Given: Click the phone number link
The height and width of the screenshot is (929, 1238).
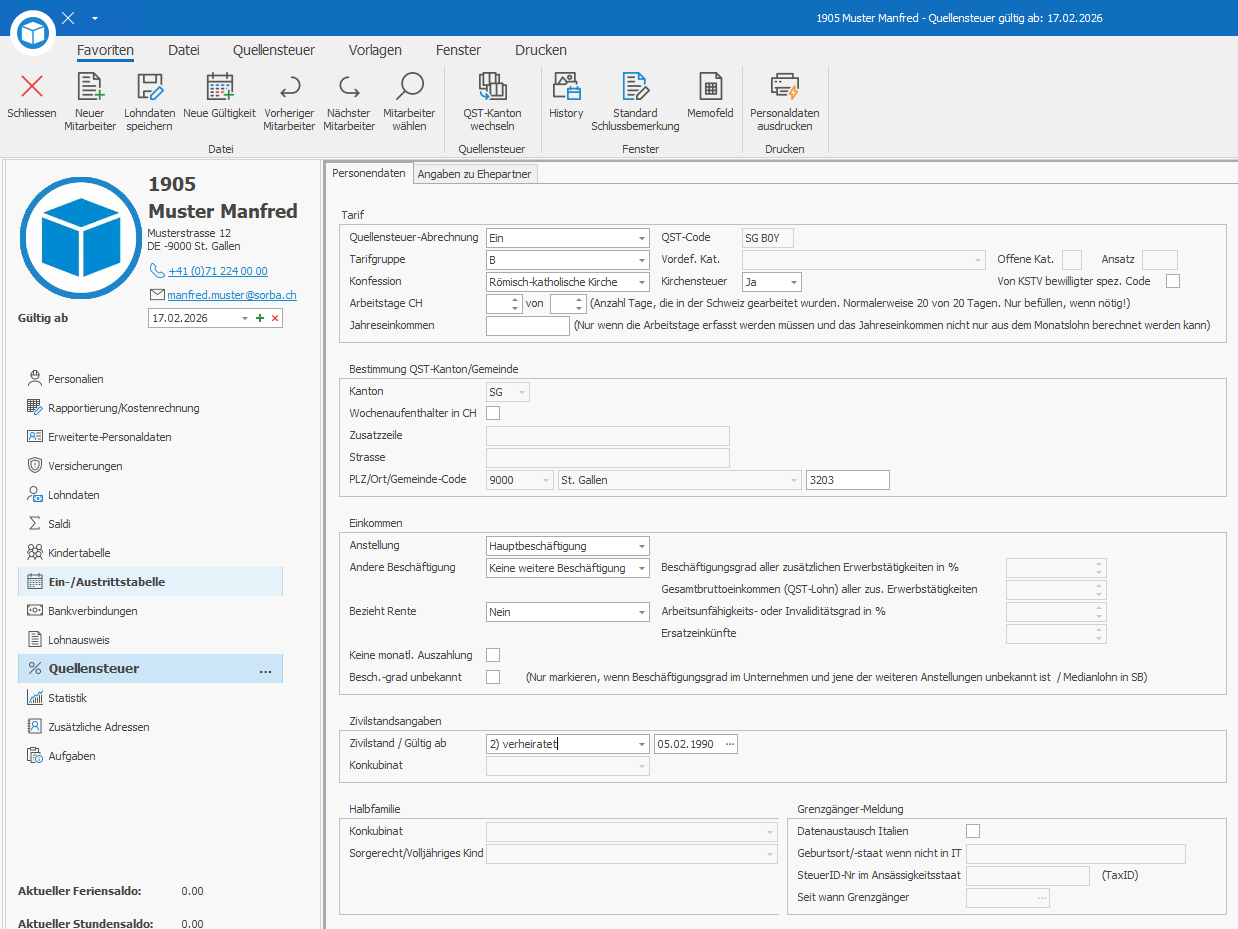Looking at the screenshot, I should click(x=217, y=271).
